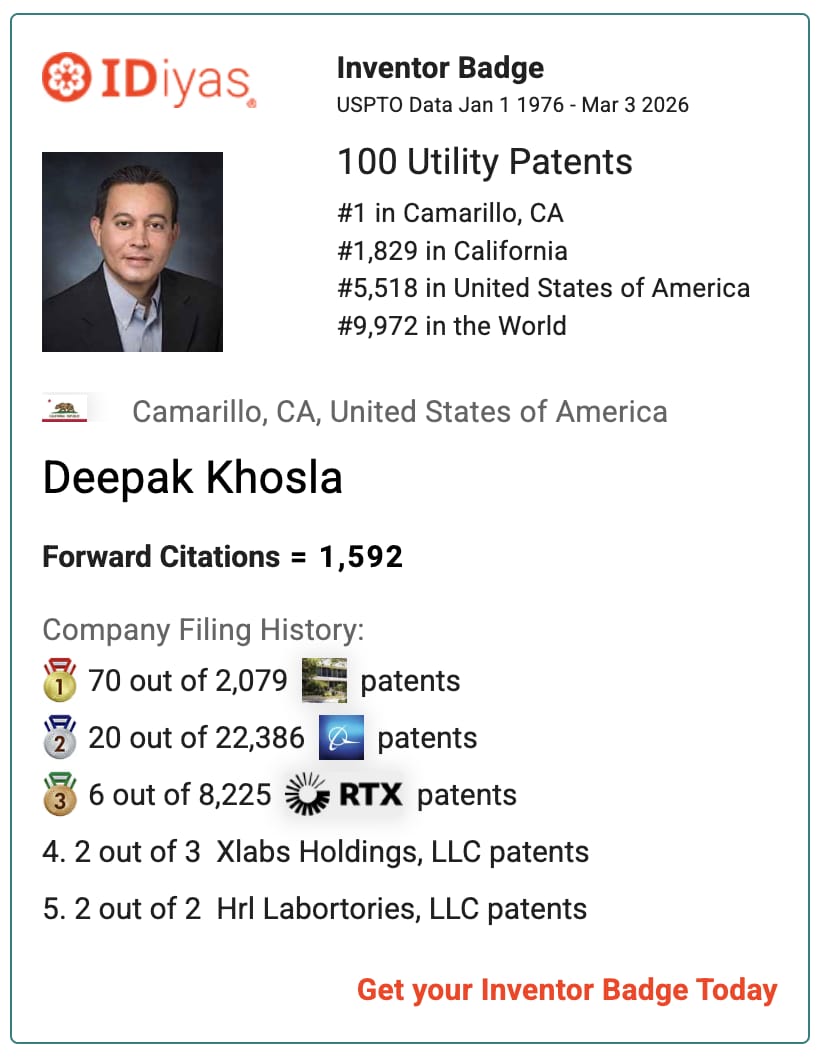Click the Xlabs Holdings, LLC patents entry
Image resolution: width=820 pixels, height=1060 pixels.
pos(316,852)
